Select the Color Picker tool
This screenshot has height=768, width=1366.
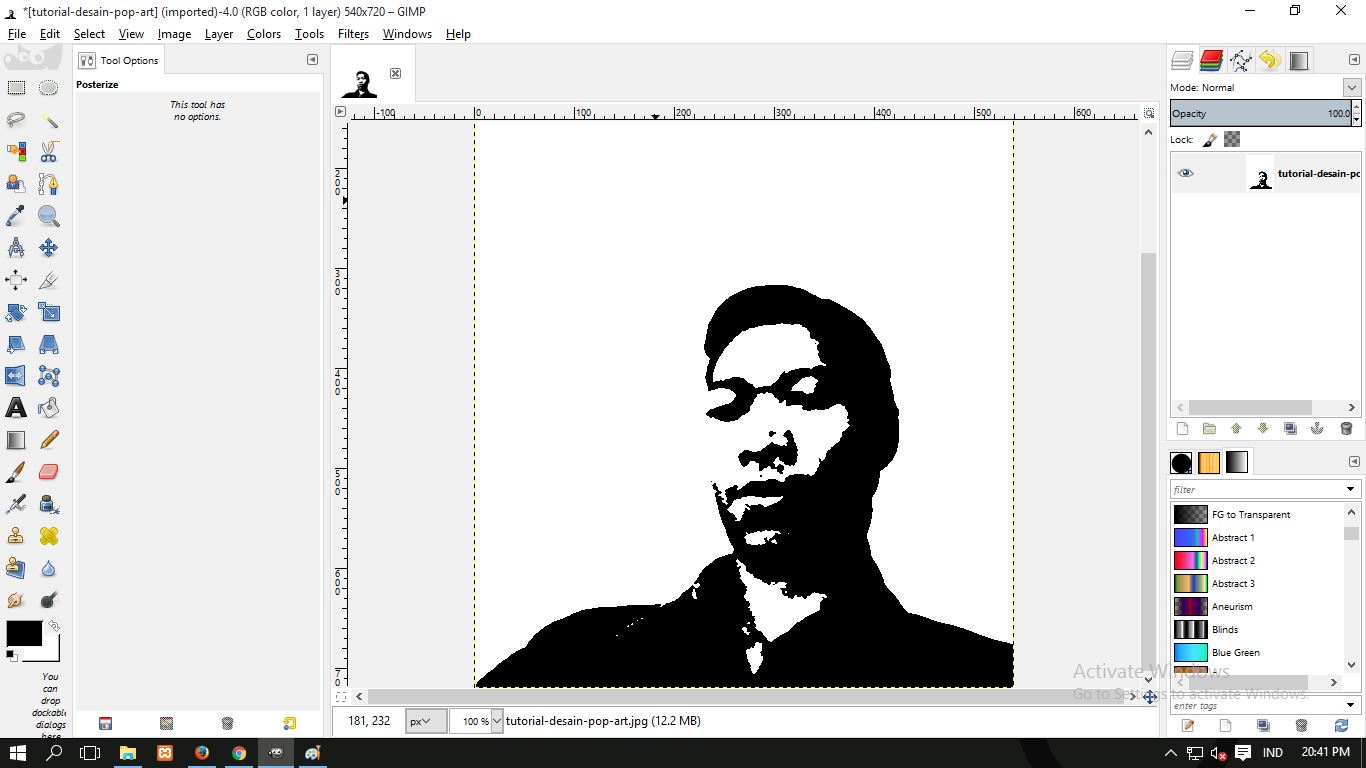click(16, 215)
